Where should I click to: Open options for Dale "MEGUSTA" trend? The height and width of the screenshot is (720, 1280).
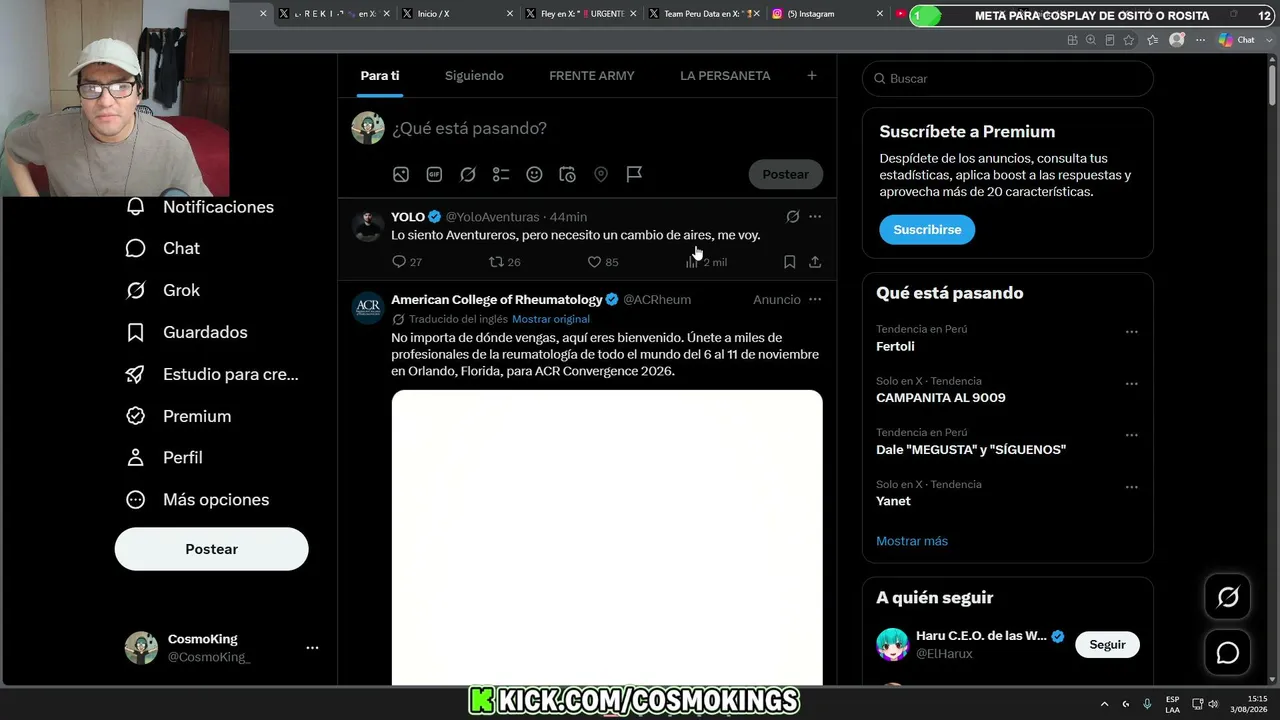1132,436
